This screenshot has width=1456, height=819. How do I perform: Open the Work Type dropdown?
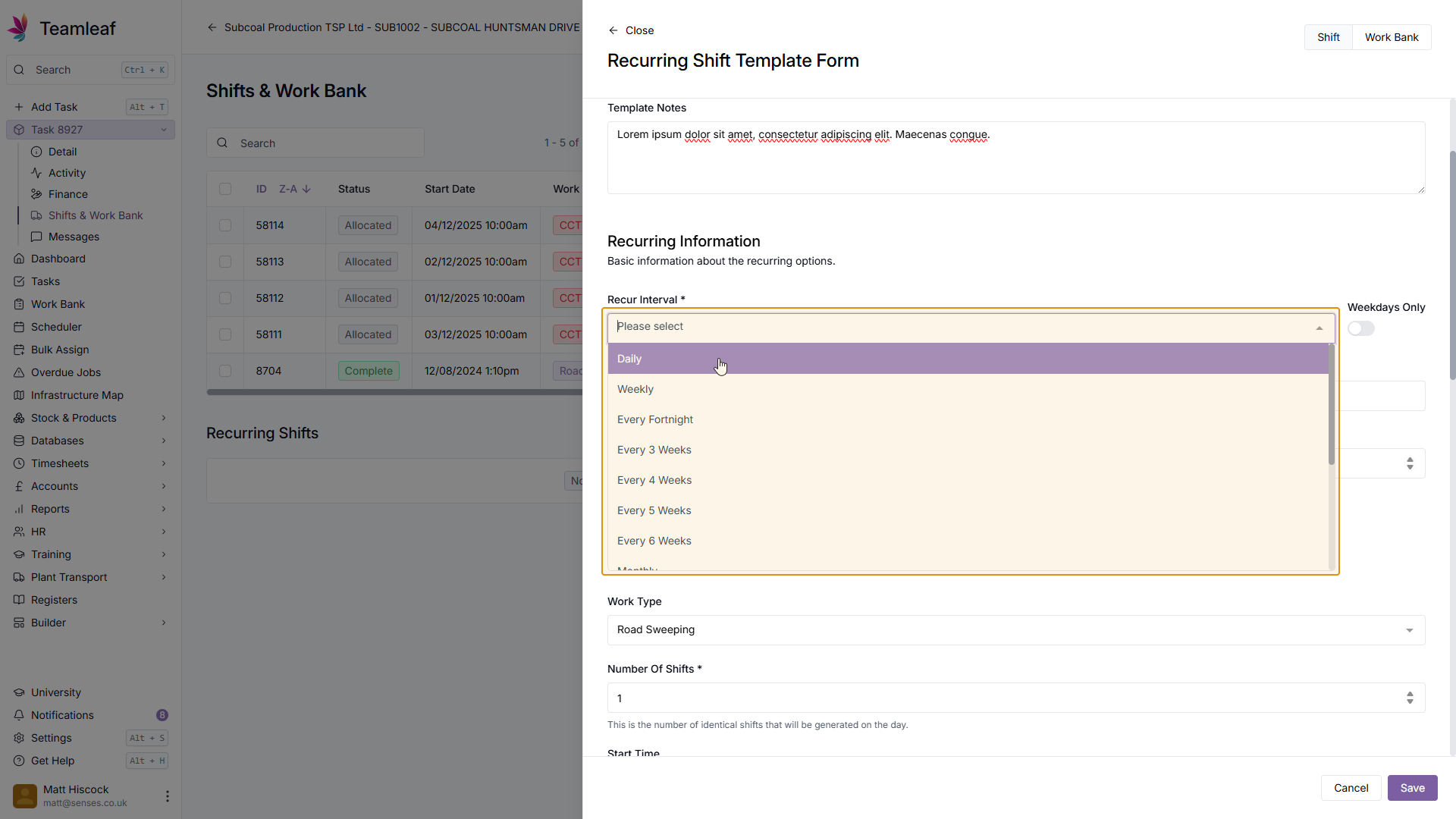(x=1015, y=630)
